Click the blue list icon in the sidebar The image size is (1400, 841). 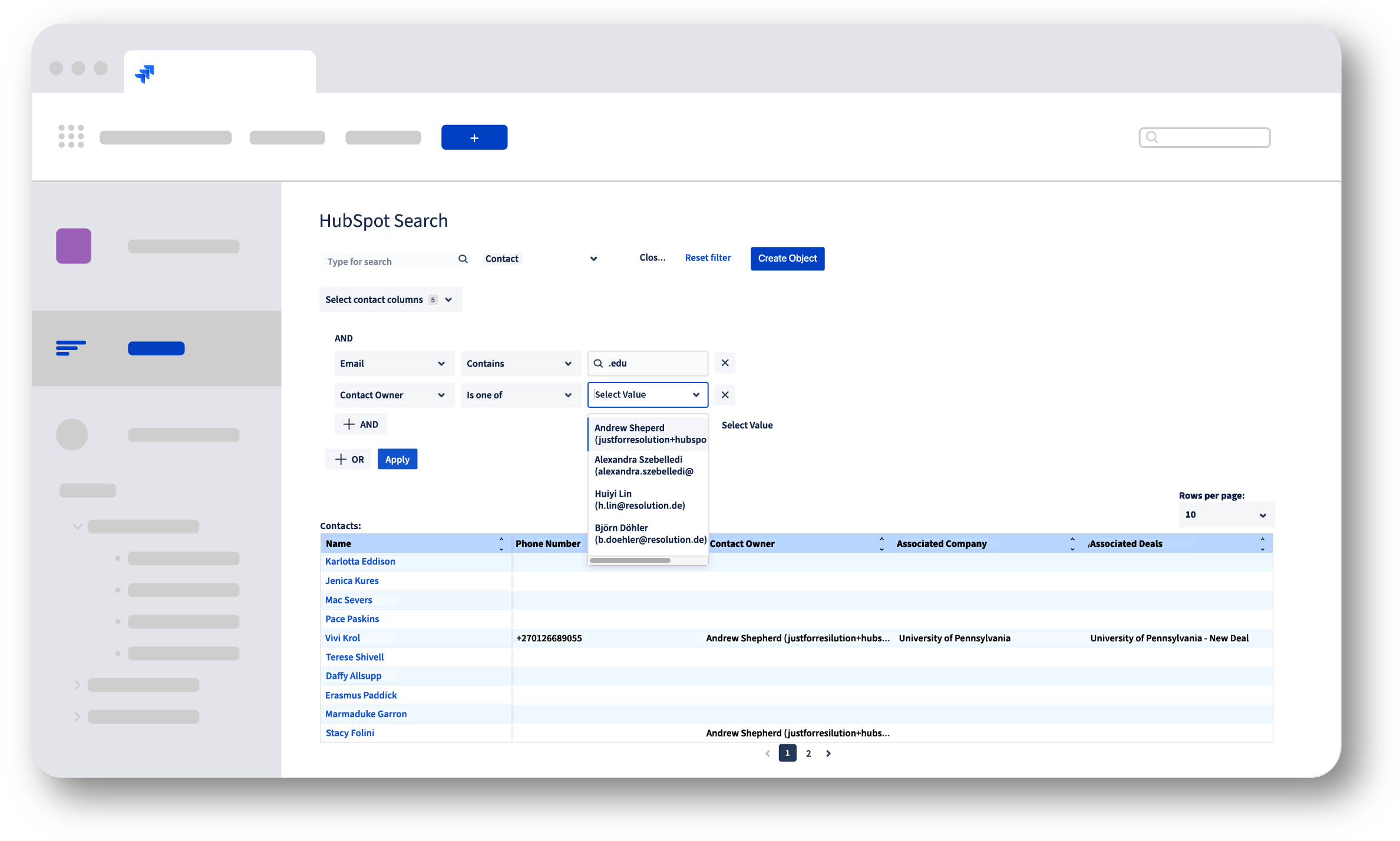71,348
